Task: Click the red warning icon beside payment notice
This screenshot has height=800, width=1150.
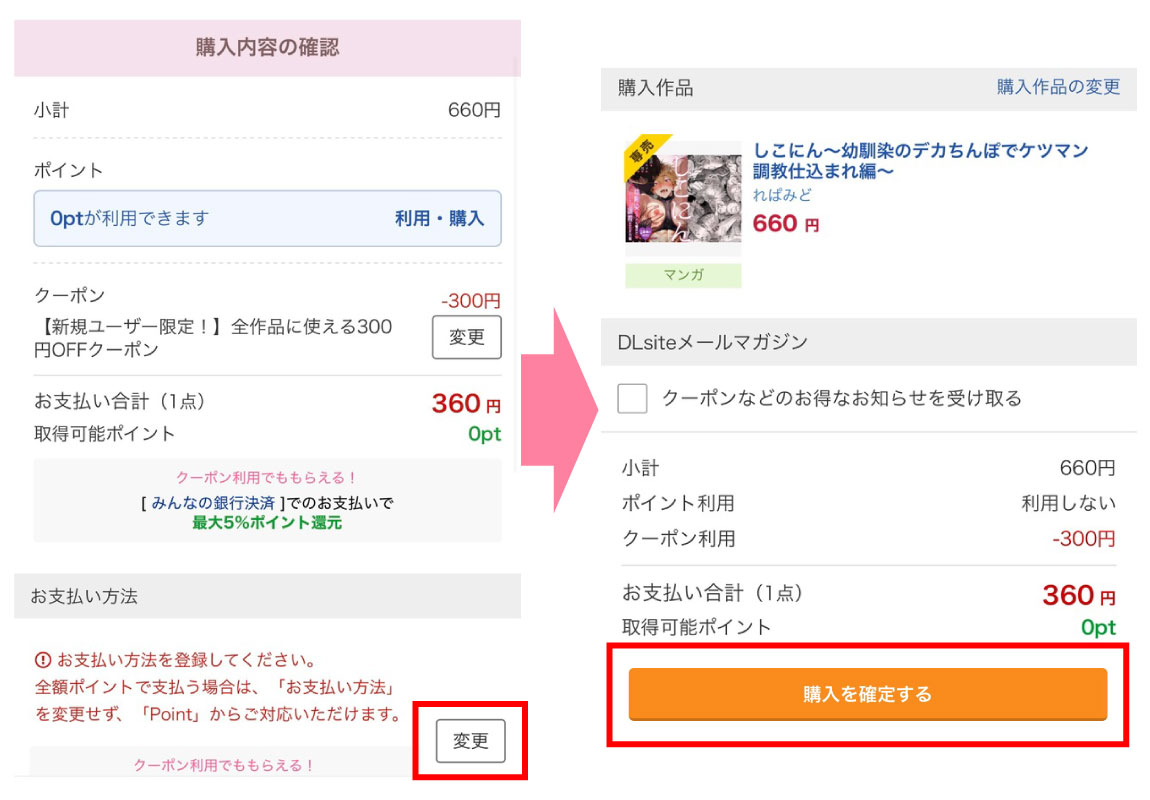Action: pos(43,660)
